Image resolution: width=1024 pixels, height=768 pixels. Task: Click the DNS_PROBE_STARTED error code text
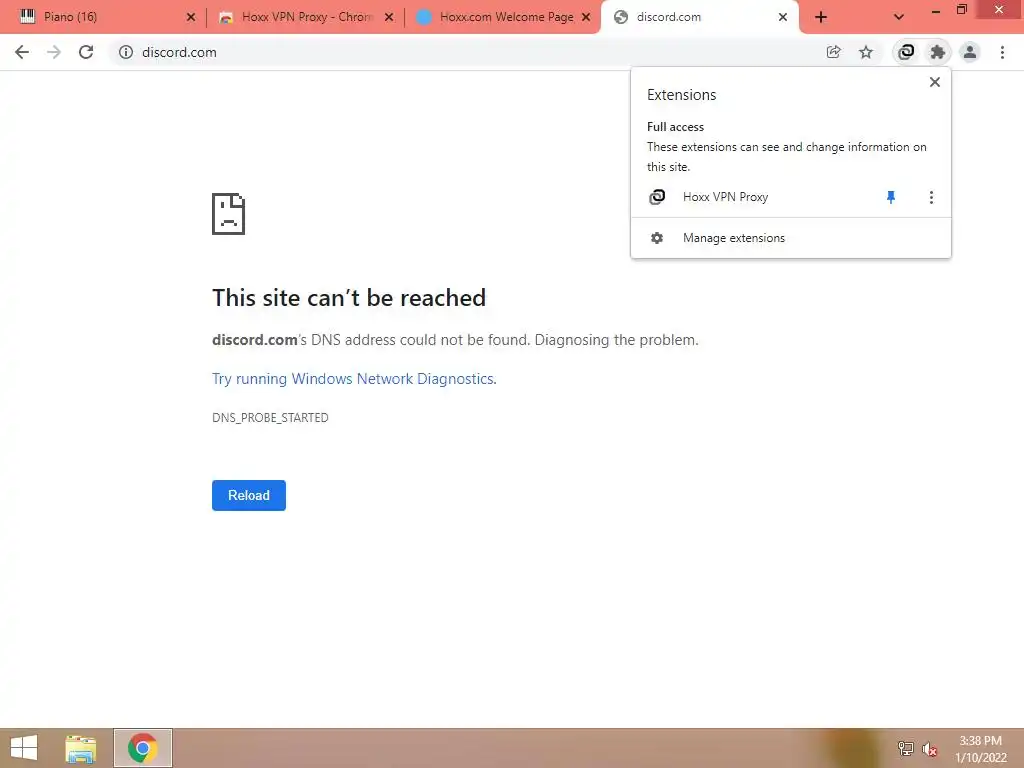coord(270,418)
